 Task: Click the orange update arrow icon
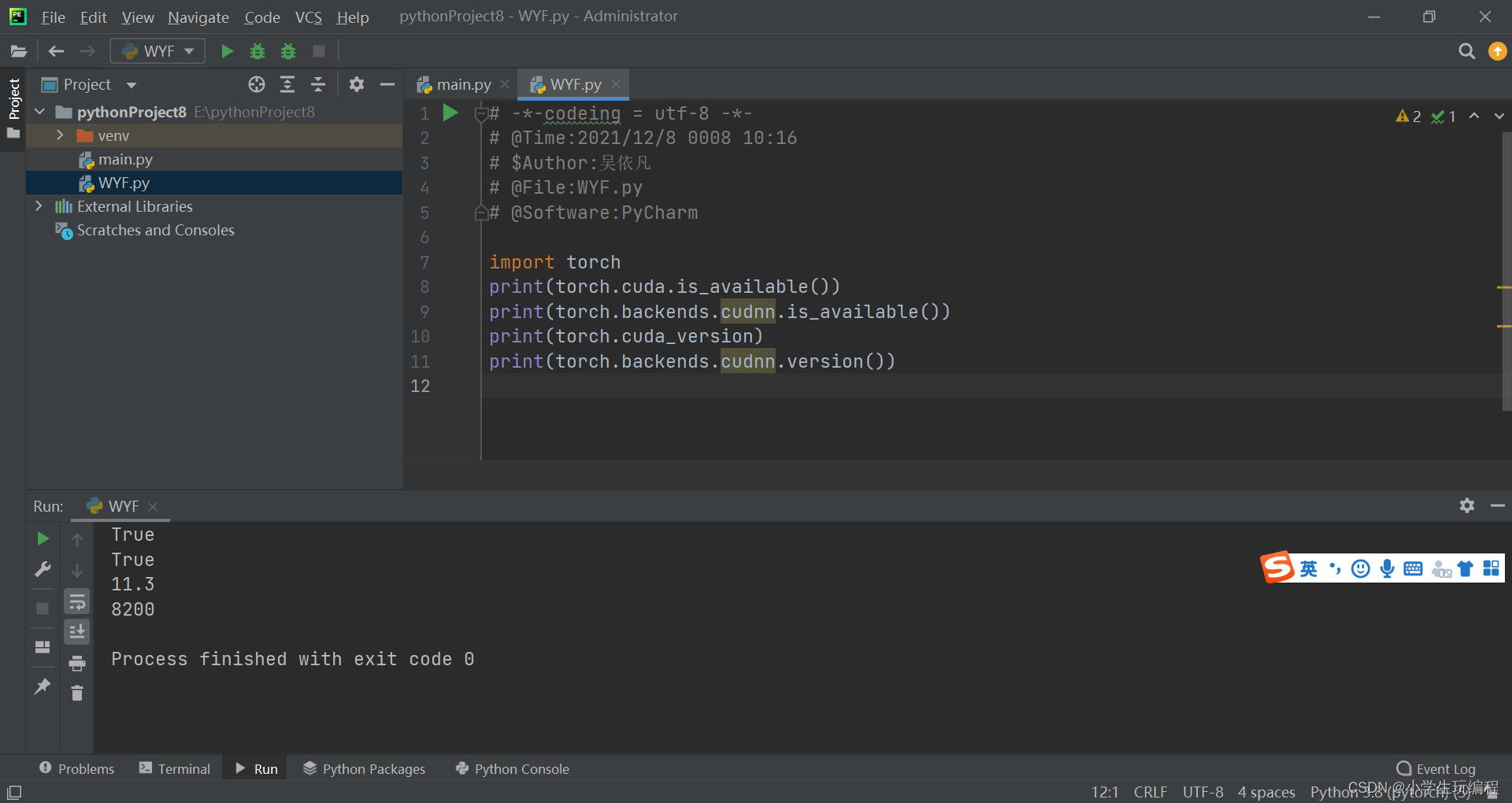(x=1497, y=51)
